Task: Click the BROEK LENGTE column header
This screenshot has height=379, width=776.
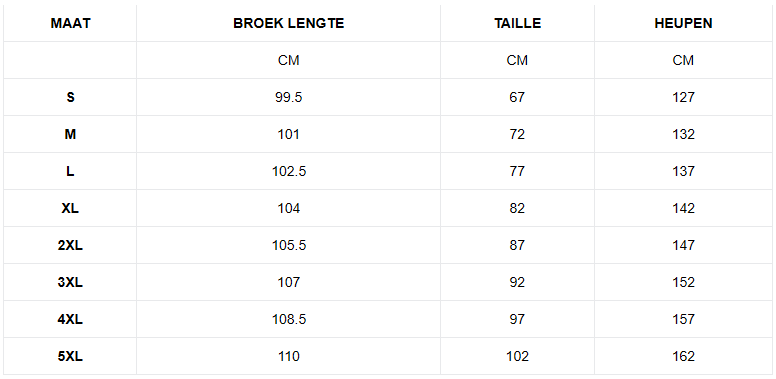Action: point(289,23)
